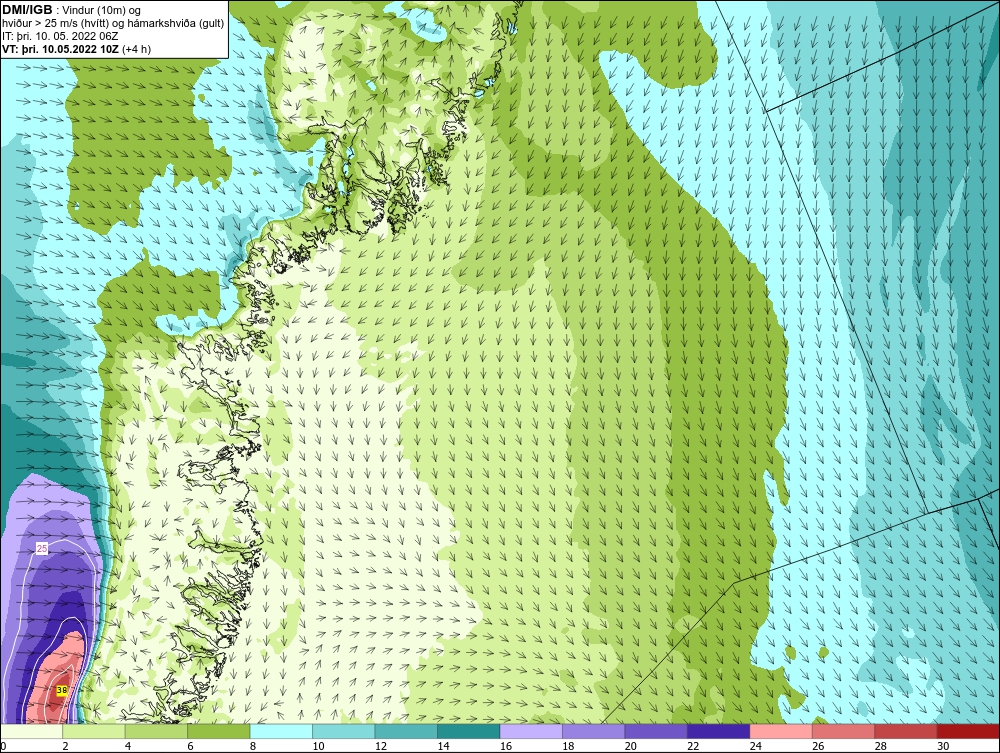The image size is (1000, 753).
Task: Click the legend scale value 12
Action: point(381,746)
